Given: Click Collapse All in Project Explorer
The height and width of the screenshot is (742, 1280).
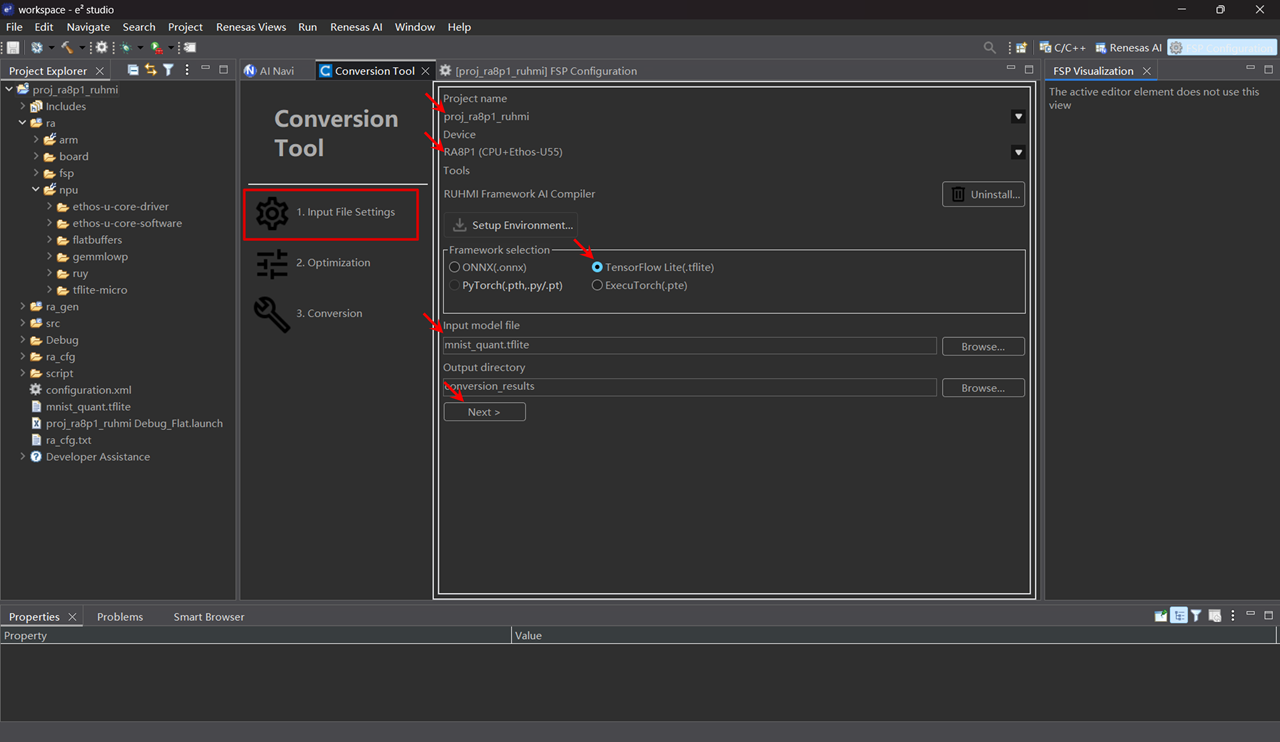Looking at the screenshot, I should pyautogui.click(x=133, y=70).
